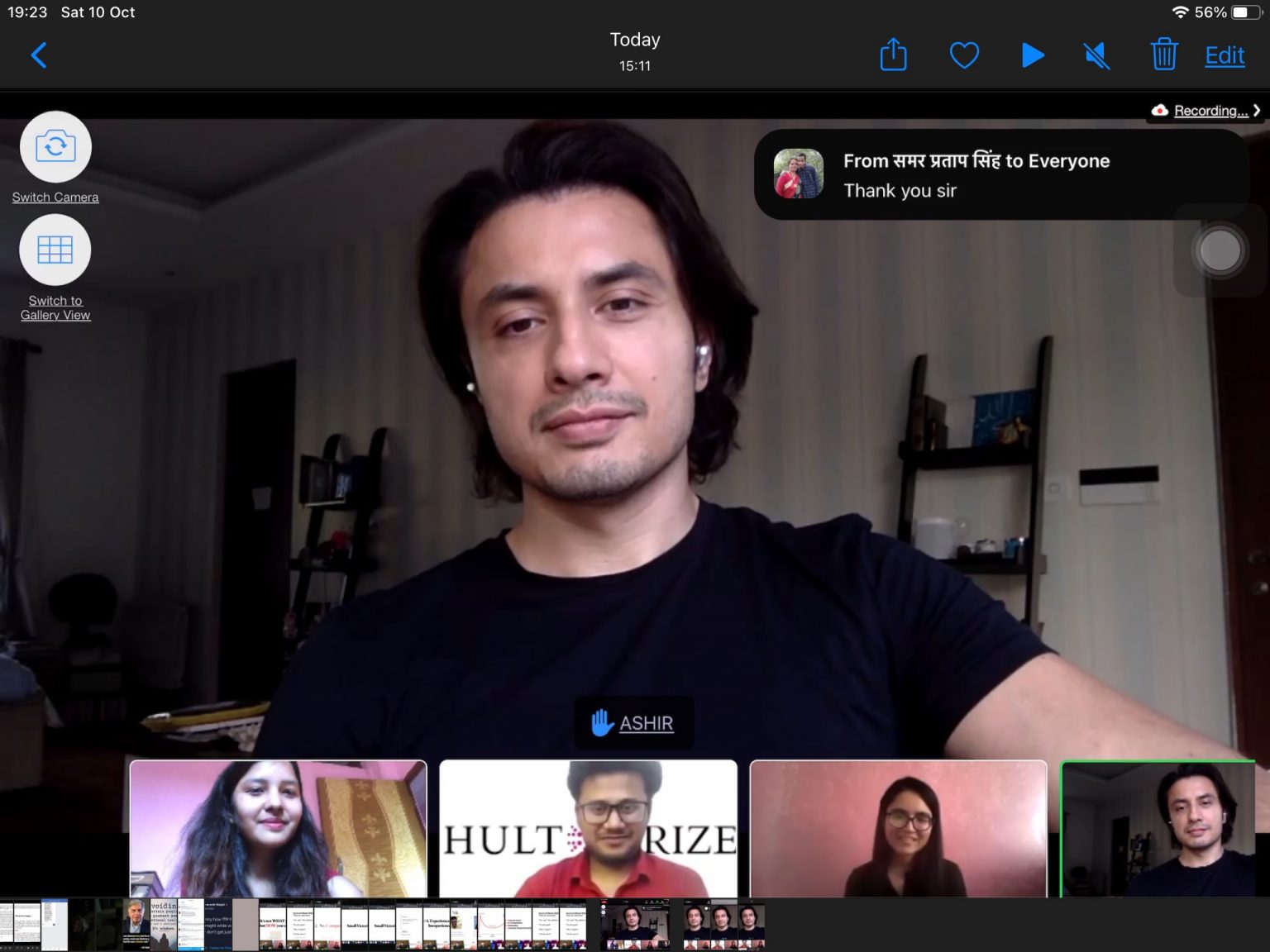
Task: Select the HULT PRIZE participant video tile
Action: pyautogui.click(x=588, y=828)
